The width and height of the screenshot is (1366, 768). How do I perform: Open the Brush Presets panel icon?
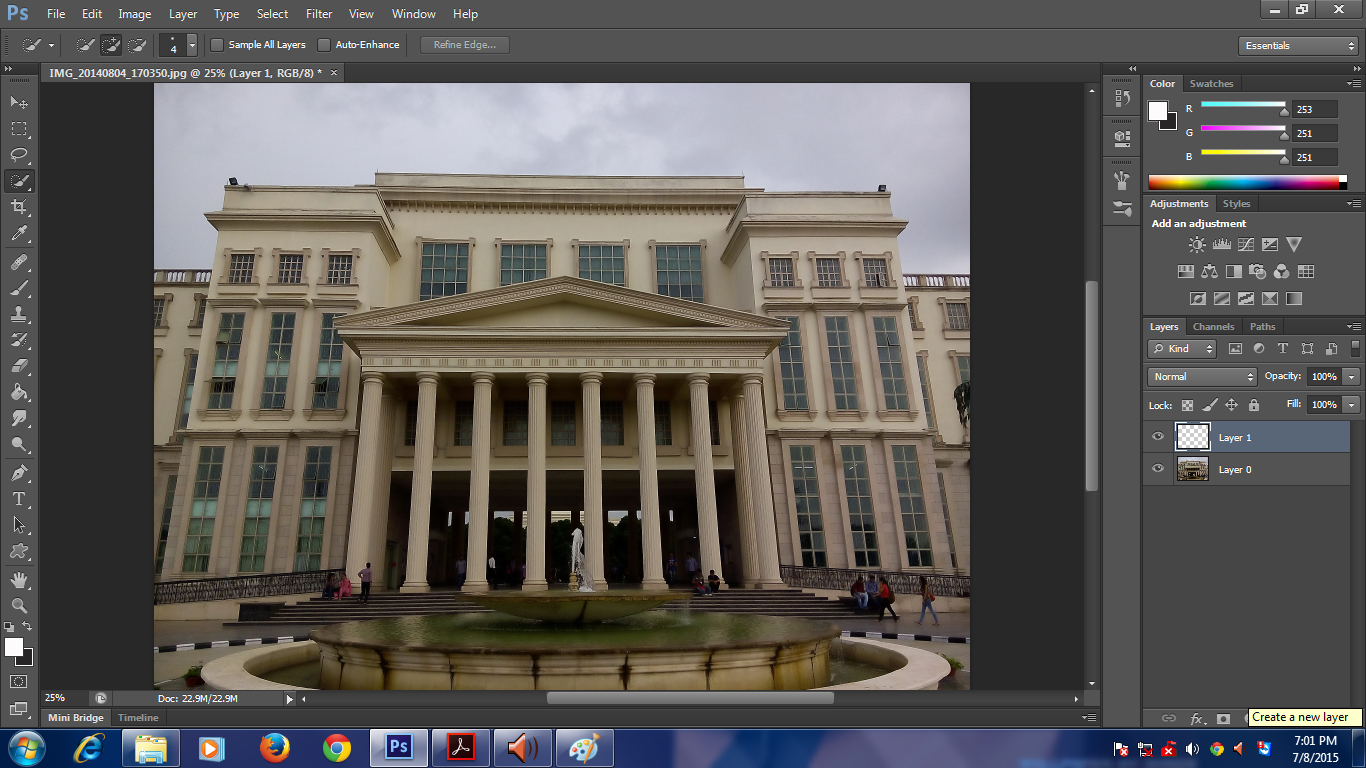click(x=1121, y=209)
